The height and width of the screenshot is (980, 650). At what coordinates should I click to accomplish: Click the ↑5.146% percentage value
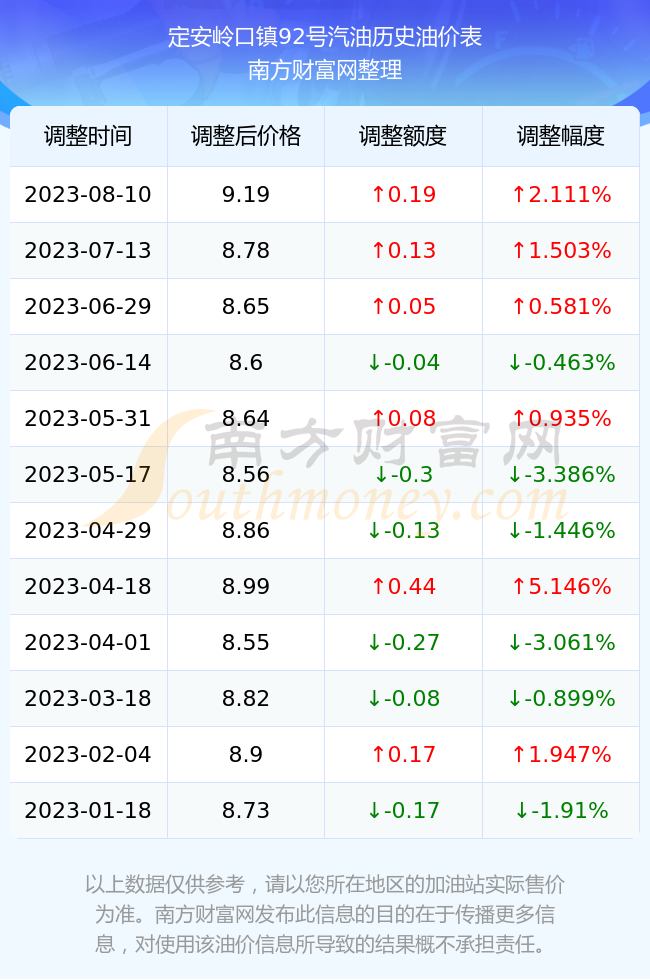(x=561, y=586)
